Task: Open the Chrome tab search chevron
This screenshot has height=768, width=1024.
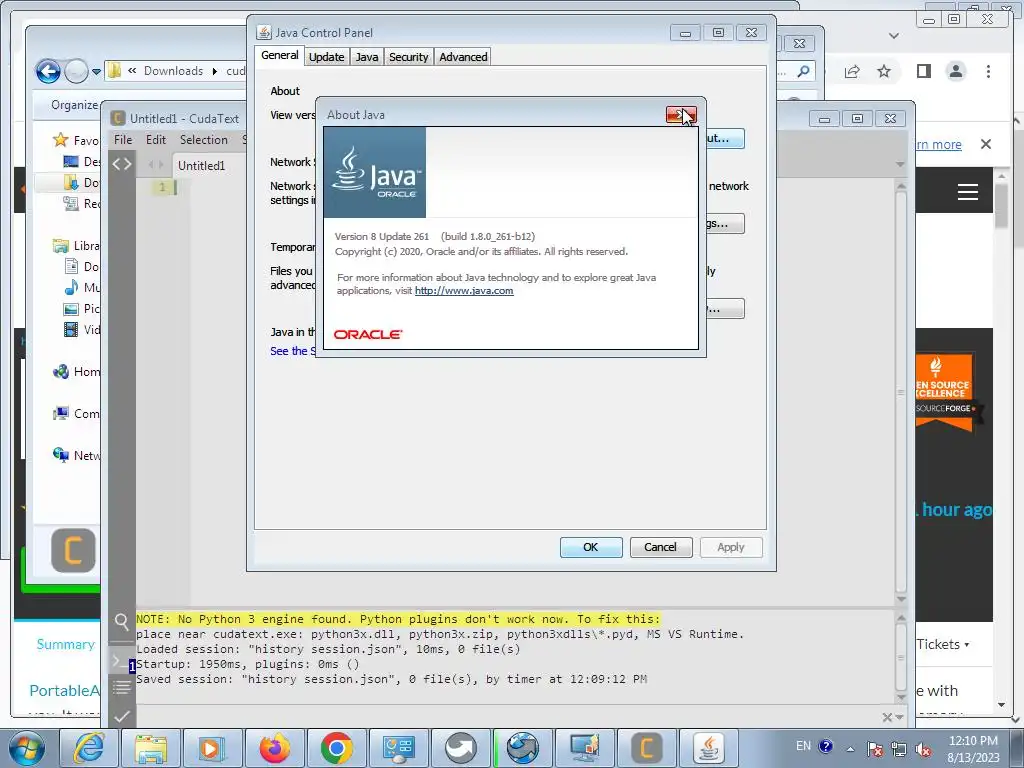Action: tap(894, 36)
